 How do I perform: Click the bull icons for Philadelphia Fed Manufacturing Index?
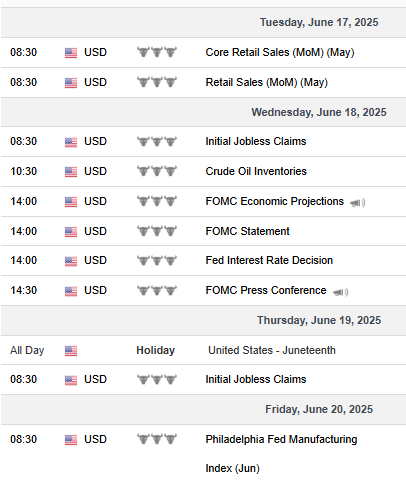coord(157,439)
